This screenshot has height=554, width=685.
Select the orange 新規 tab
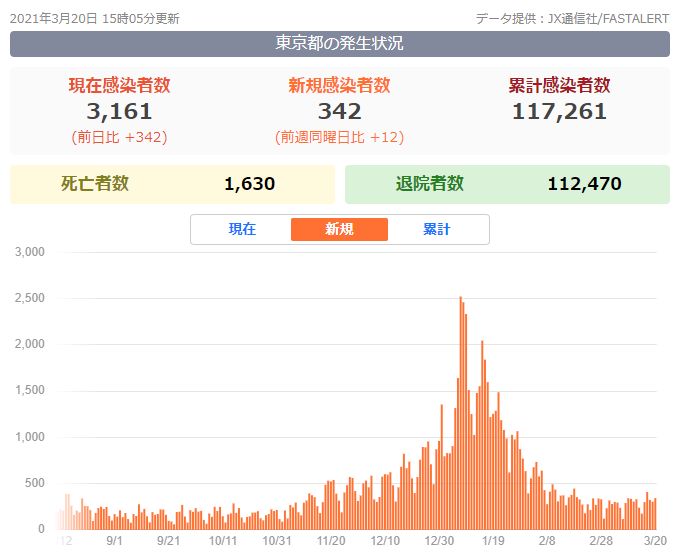coord(339,229)
